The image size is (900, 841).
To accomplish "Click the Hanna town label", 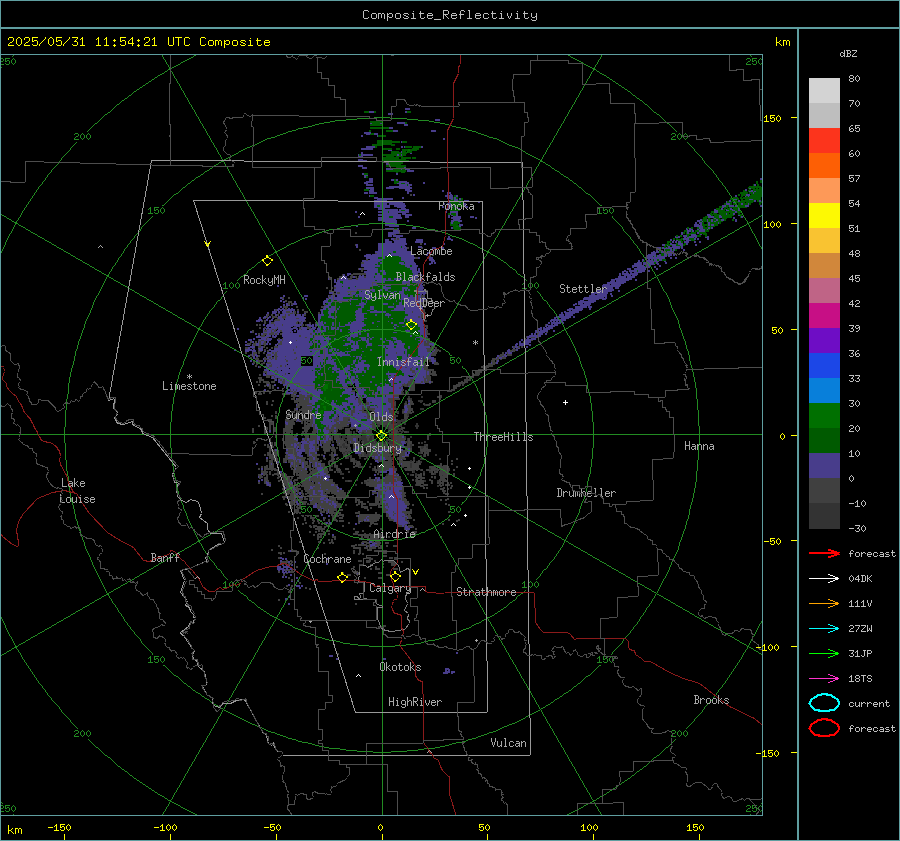I will pos(699,446).
